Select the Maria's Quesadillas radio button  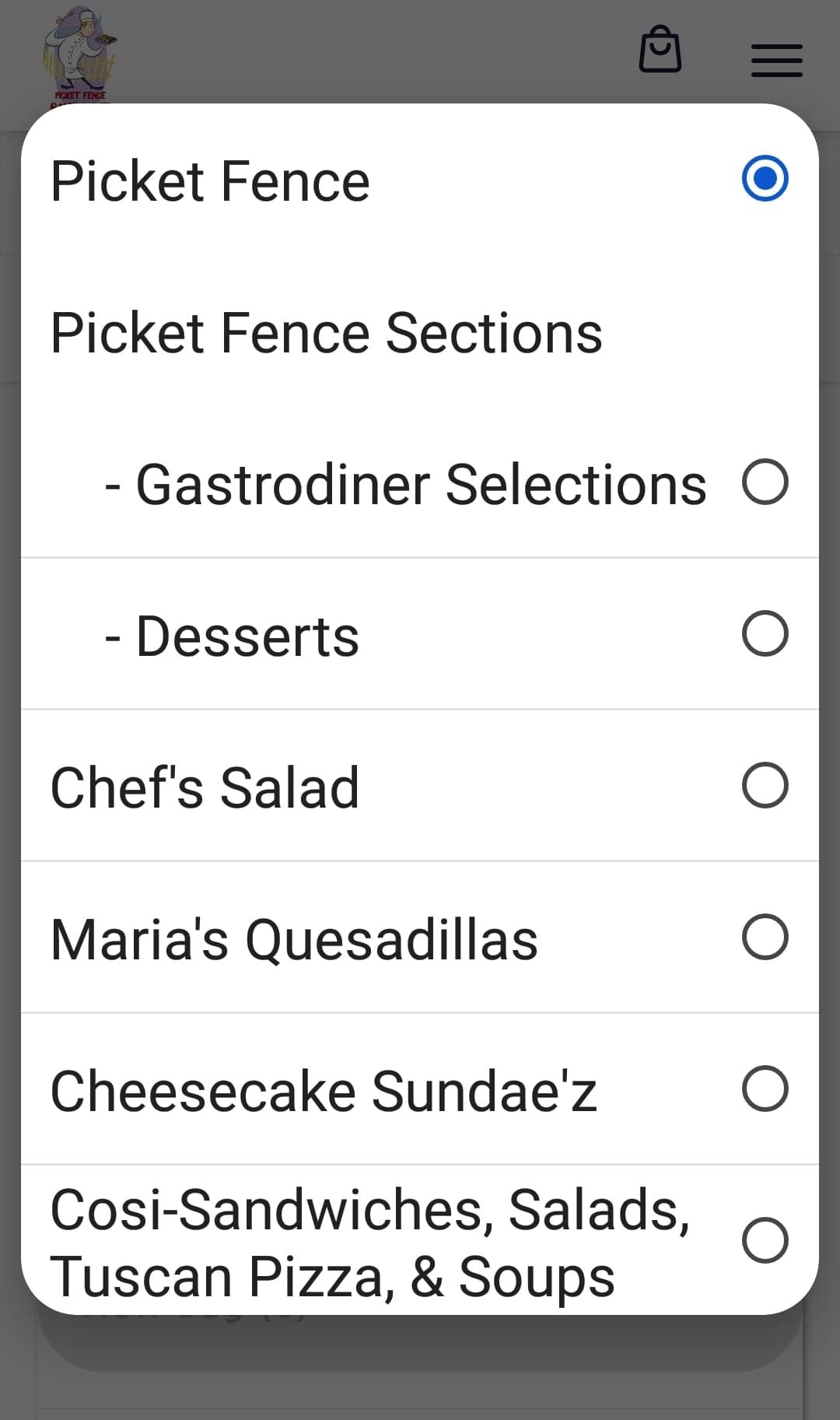pos(765,937)
